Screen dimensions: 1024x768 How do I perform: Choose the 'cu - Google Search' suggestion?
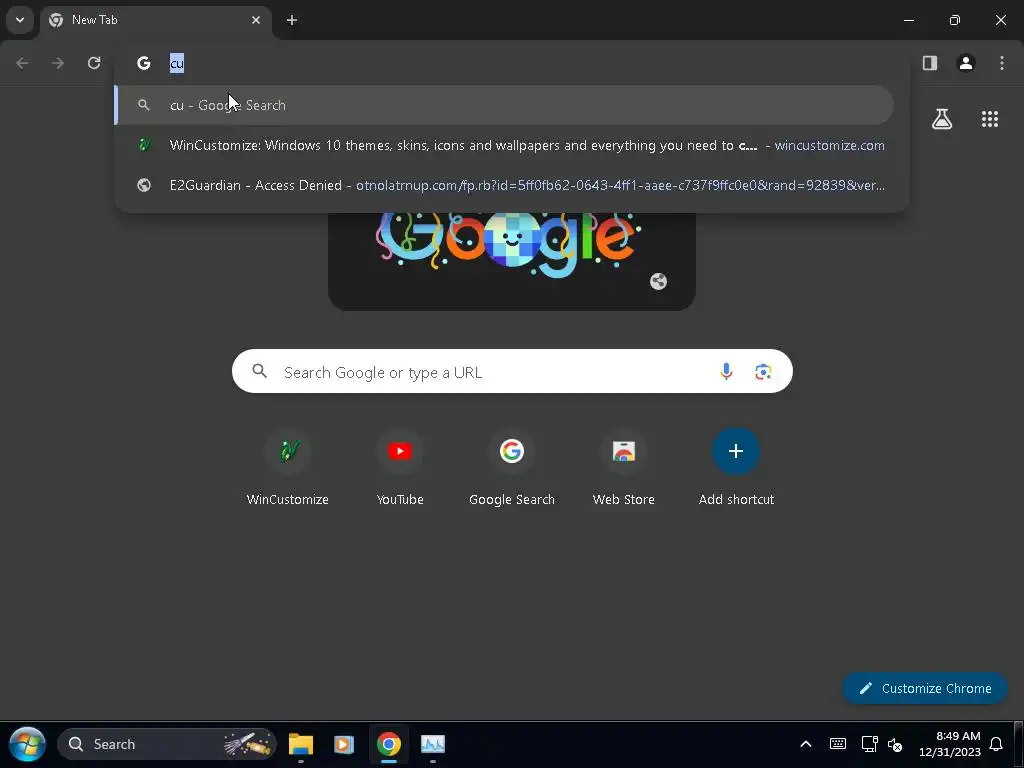[x=504, y=105]
